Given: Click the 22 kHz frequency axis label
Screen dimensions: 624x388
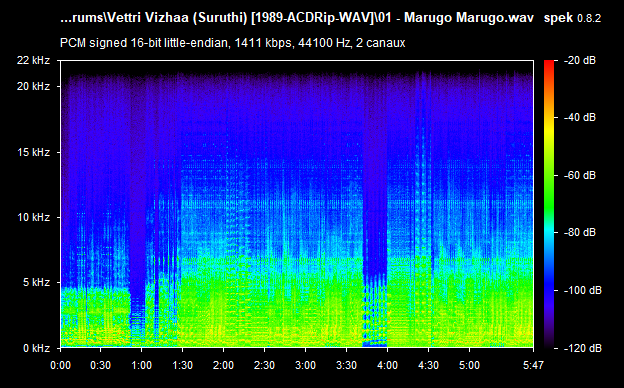Looking at the screenshot, I should tap(33, 60).
